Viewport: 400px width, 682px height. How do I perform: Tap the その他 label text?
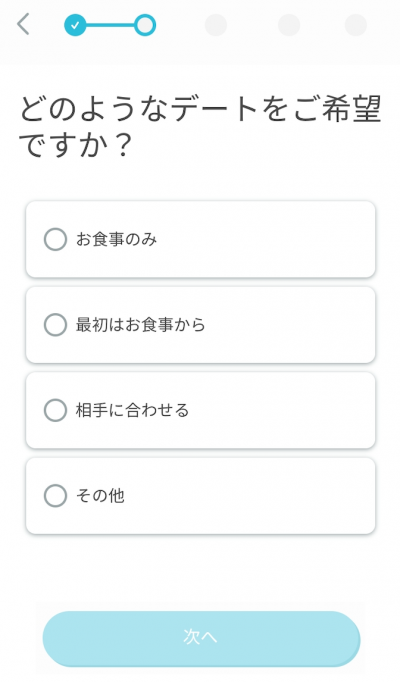pyautogui.click(x=100, y=496)
